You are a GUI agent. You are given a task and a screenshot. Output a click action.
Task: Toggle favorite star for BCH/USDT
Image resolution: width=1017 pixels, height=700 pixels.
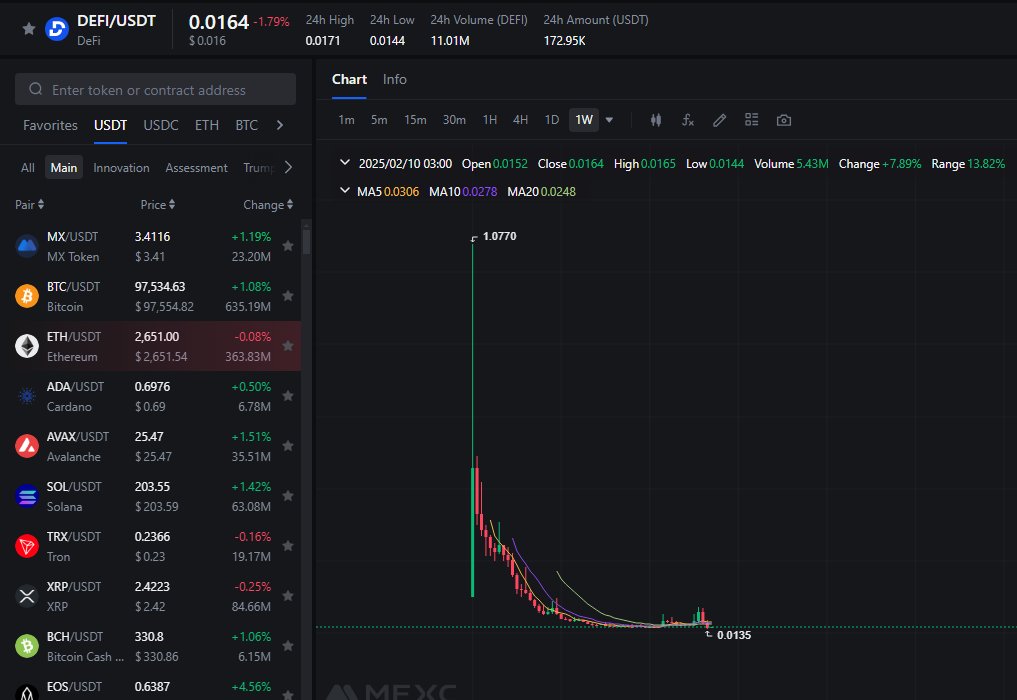(288, 646)
